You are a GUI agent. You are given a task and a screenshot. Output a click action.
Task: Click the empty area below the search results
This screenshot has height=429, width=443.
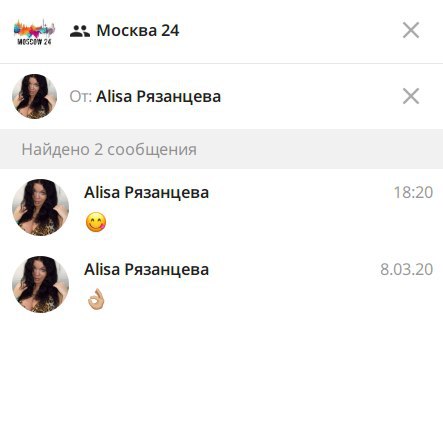click(221, 370)
